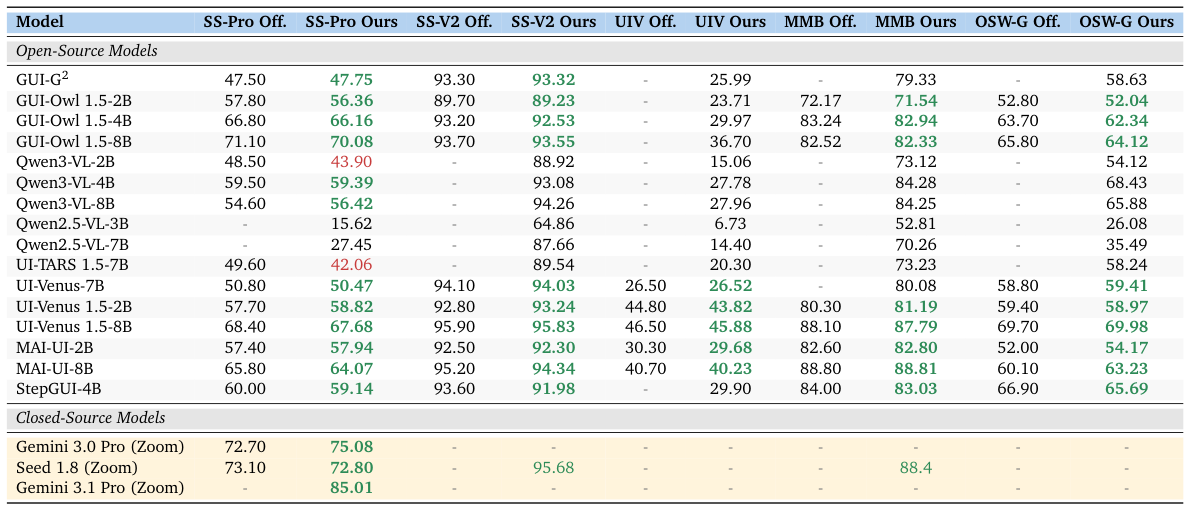The width and height of the screenshot is (1190, 509).
Task: Select the "30.30" value for MAI-UI-2B
Action: pos(645,347)
